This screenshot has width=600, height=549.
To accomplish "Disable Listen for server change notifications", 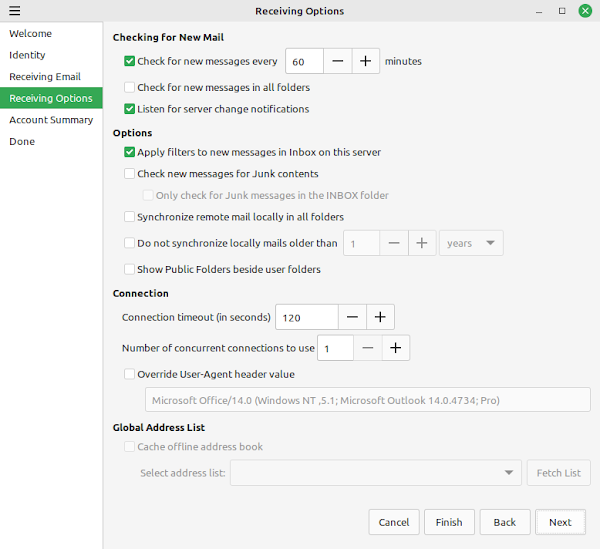I will tap(129, 109).
